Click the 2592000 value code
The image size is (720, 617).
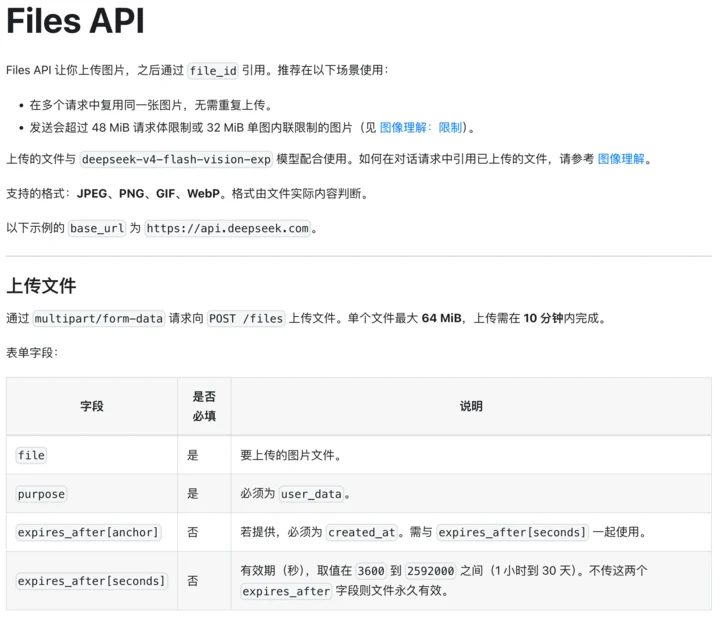(431, 571)
